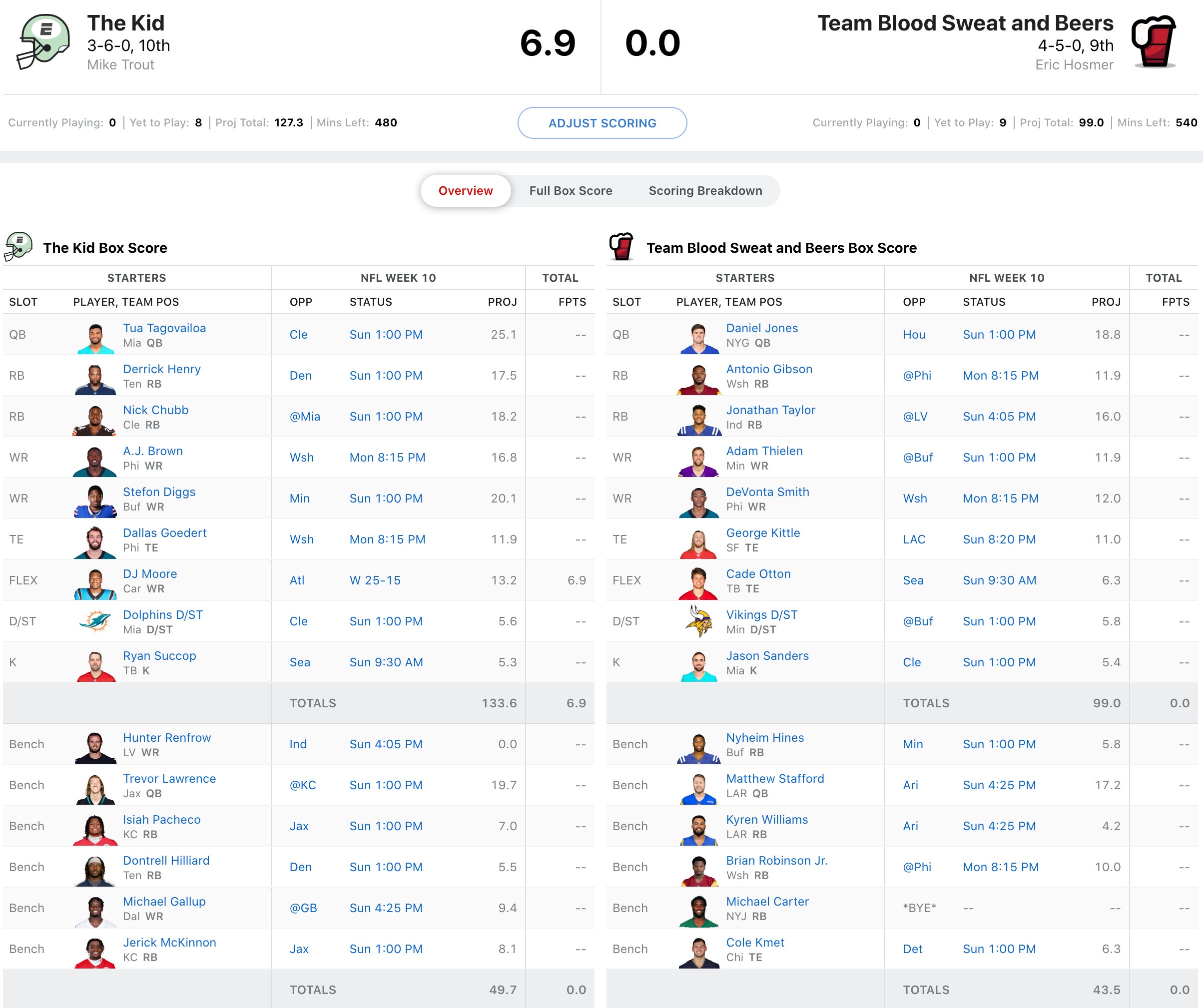Open Matthew Stafford's Sun 4:25 PM game
Screen dimensions: 1203x1008
click(999, 785)
